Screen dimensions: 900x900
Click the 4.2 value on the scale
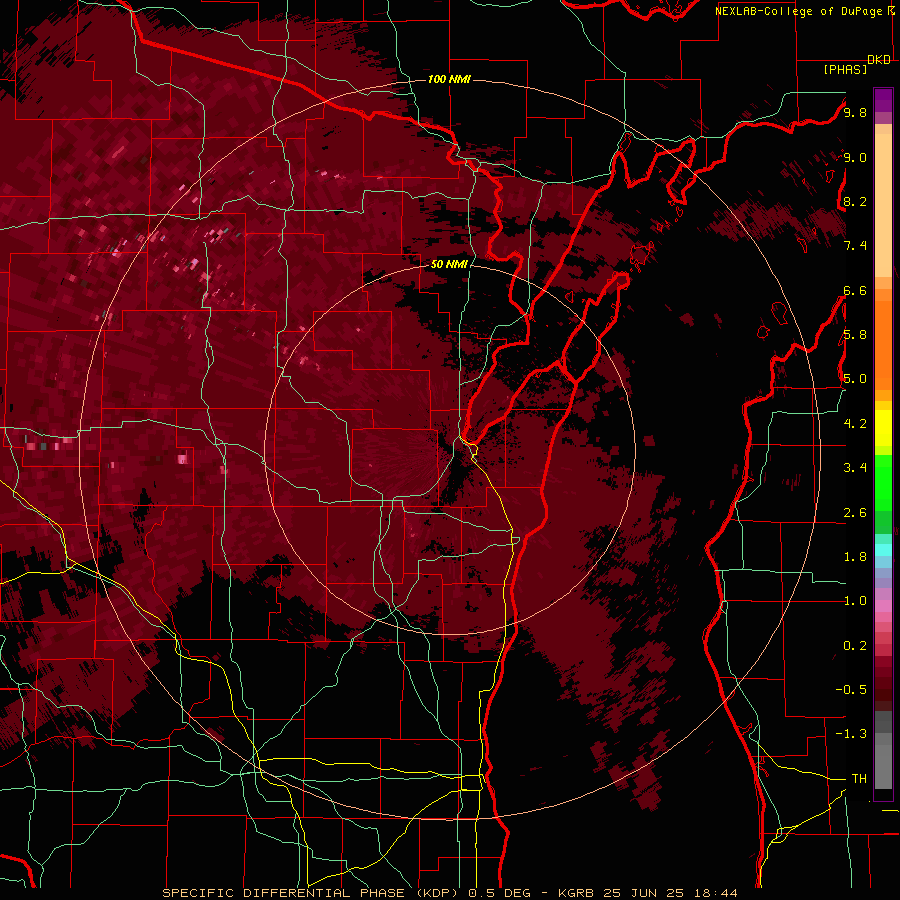pos(855,424)
